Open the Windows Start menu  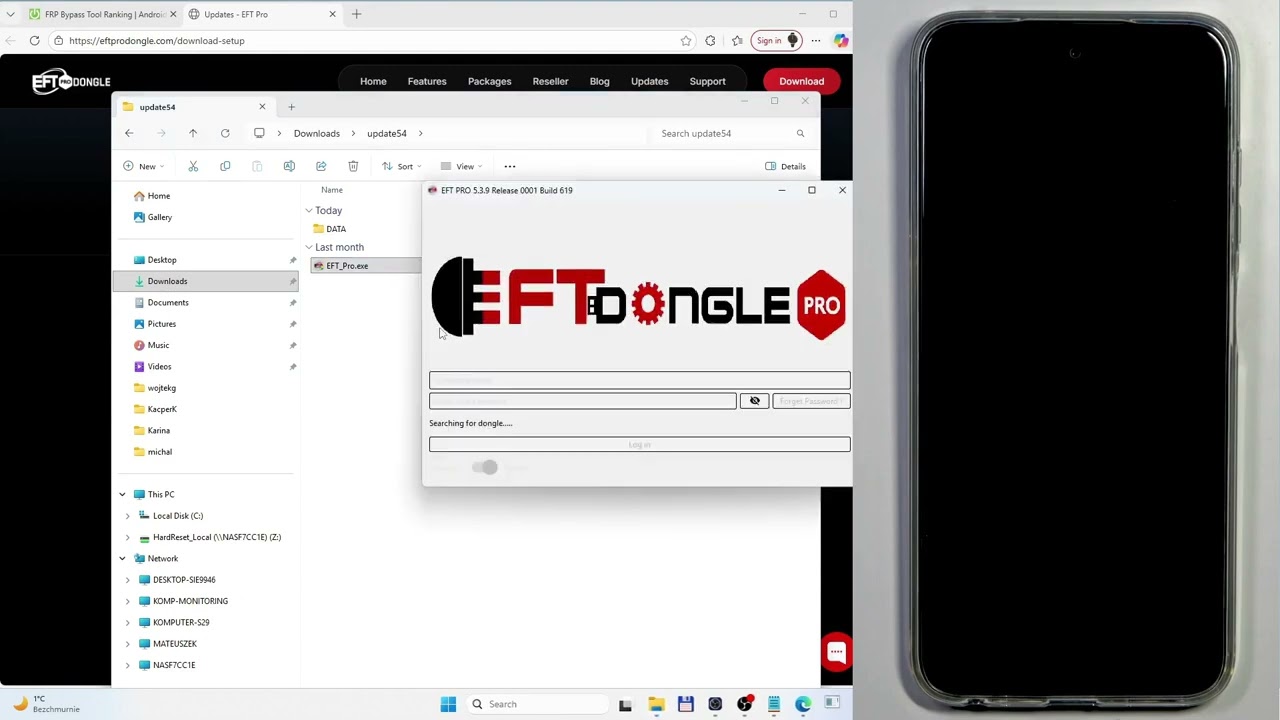click(448, 704)
